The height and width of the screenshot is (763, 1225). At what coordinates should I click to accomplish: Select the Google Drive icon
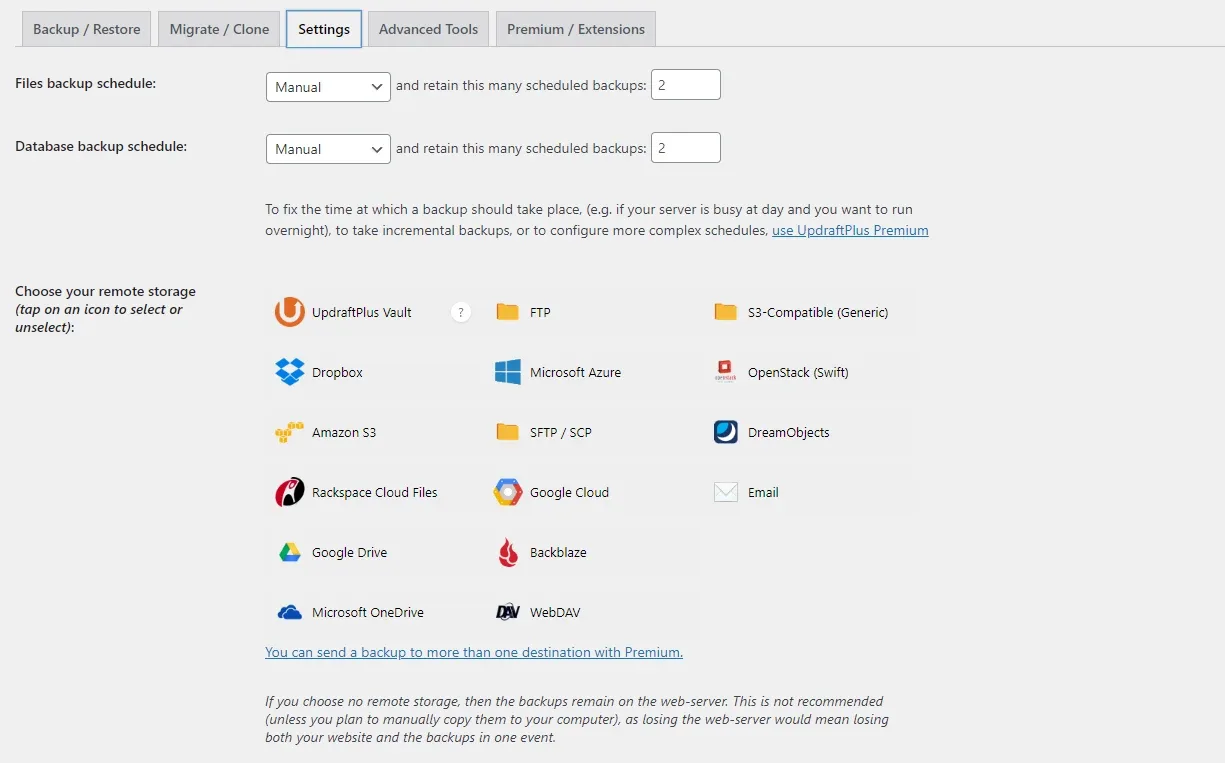[290, 552]
